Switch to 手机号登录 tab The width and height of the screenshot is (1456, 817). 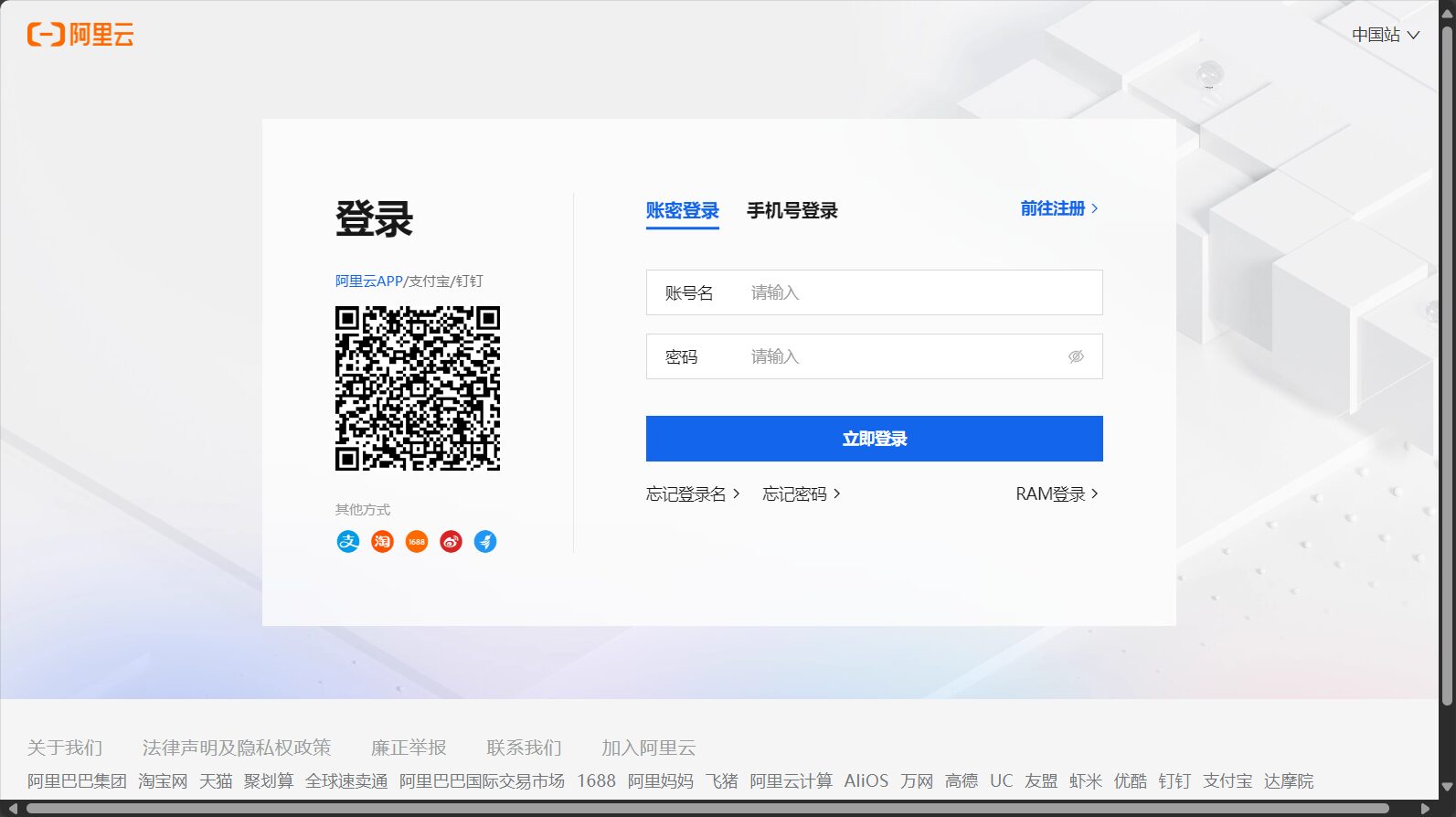tap(792, 211)
